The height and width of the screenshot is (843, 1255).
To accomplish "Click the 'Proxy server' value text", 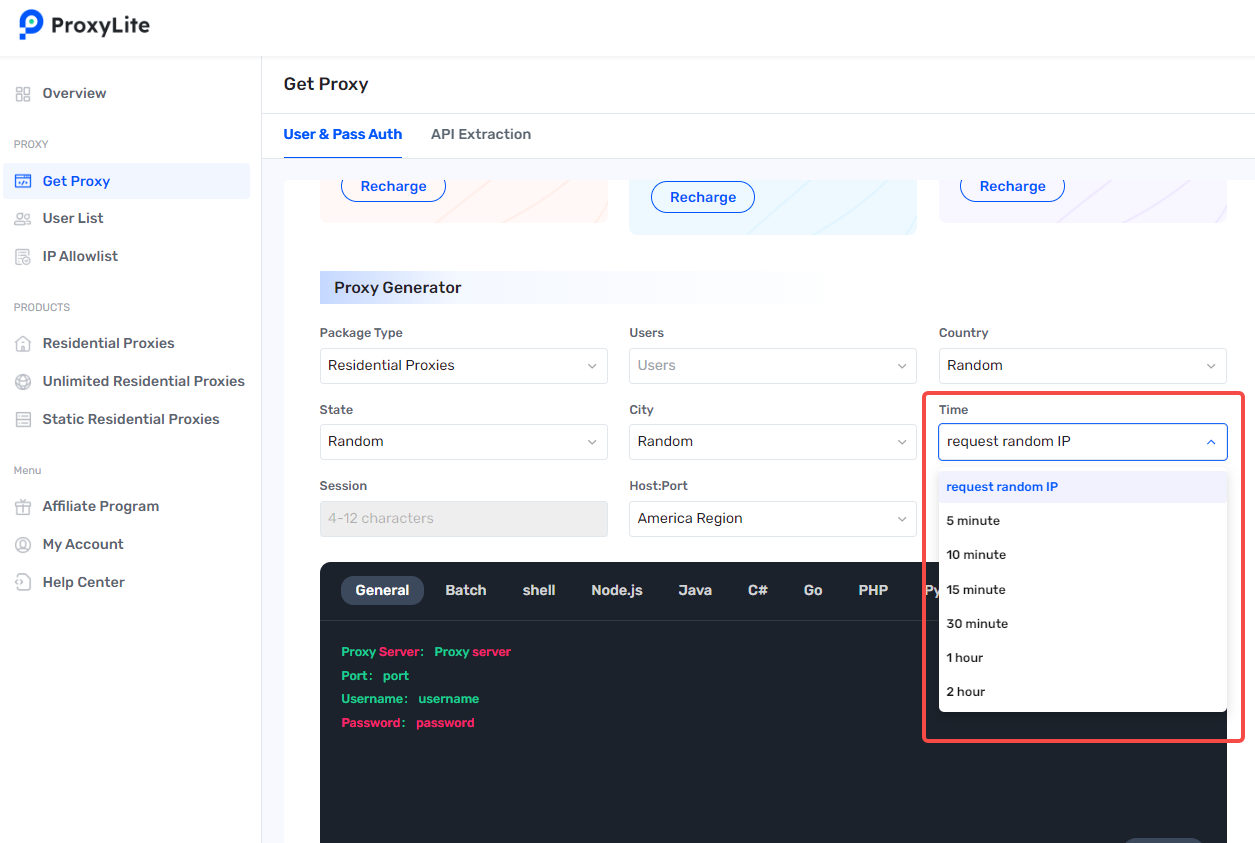I will tap(472, 652).
